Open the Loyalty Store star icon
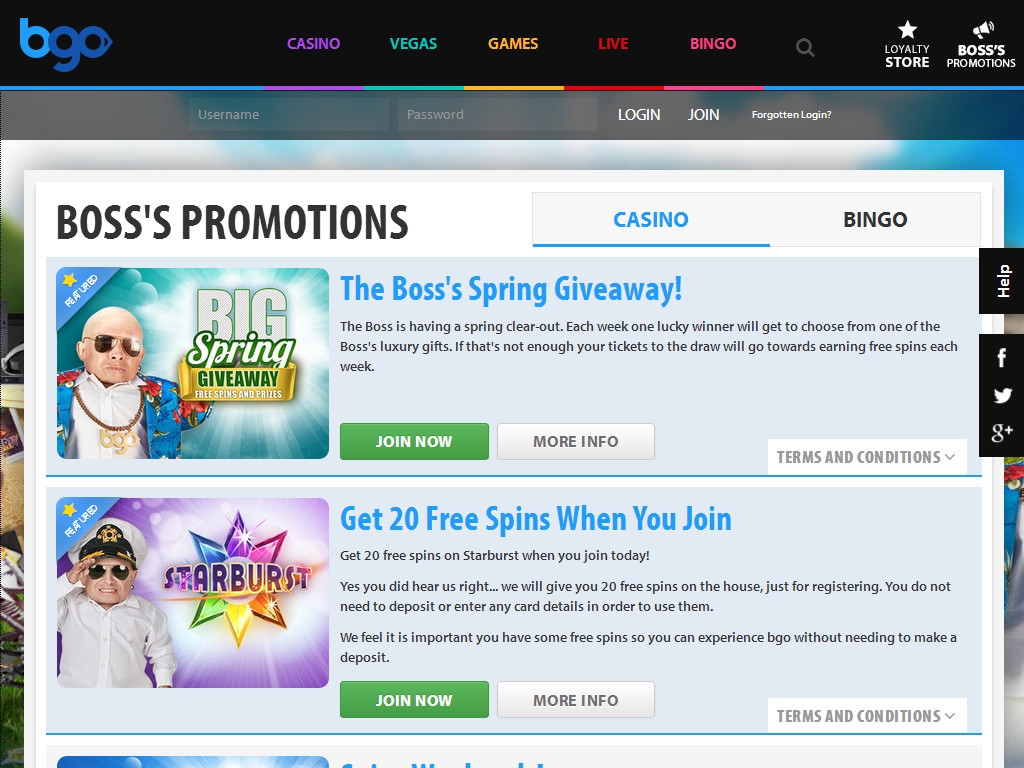Viewport: 1024px width, 768px height. [907, 29]
